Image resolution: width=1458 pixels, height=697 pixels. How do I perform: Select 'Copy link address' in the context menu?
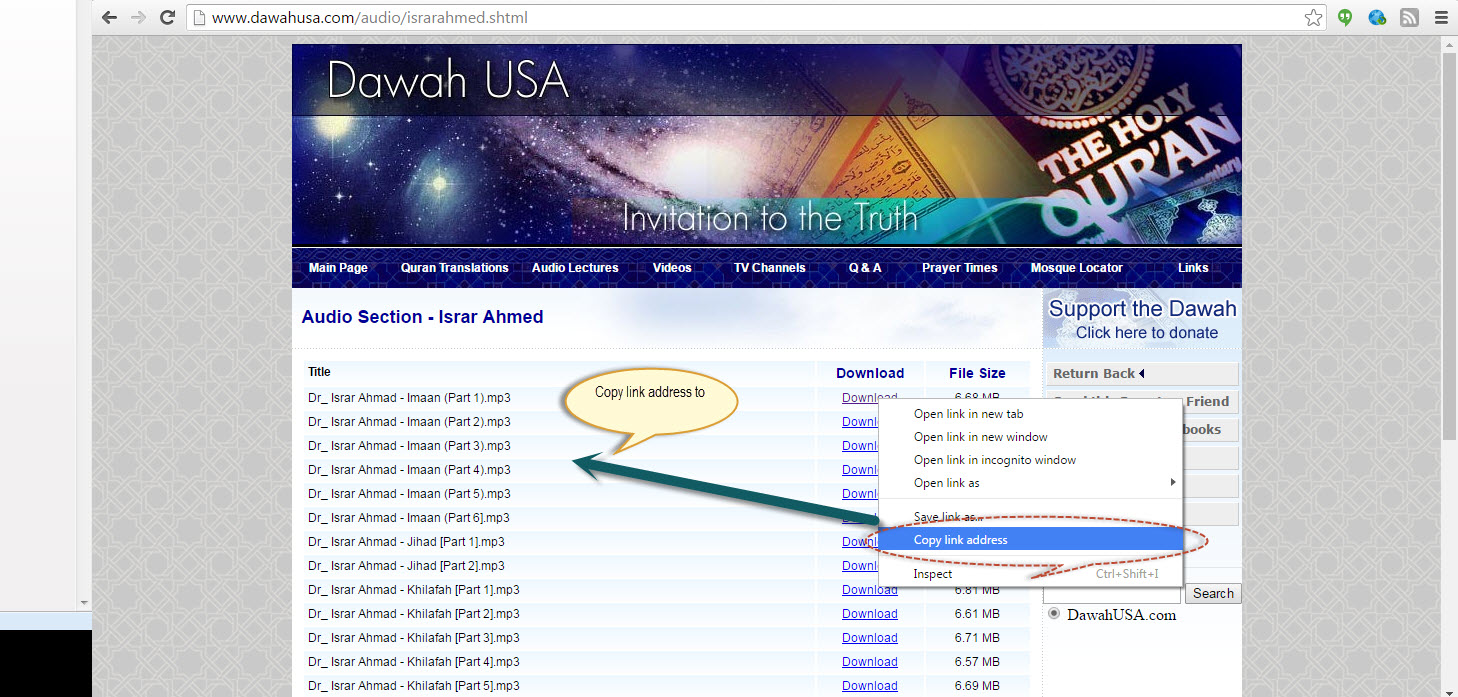(1031, 540)
